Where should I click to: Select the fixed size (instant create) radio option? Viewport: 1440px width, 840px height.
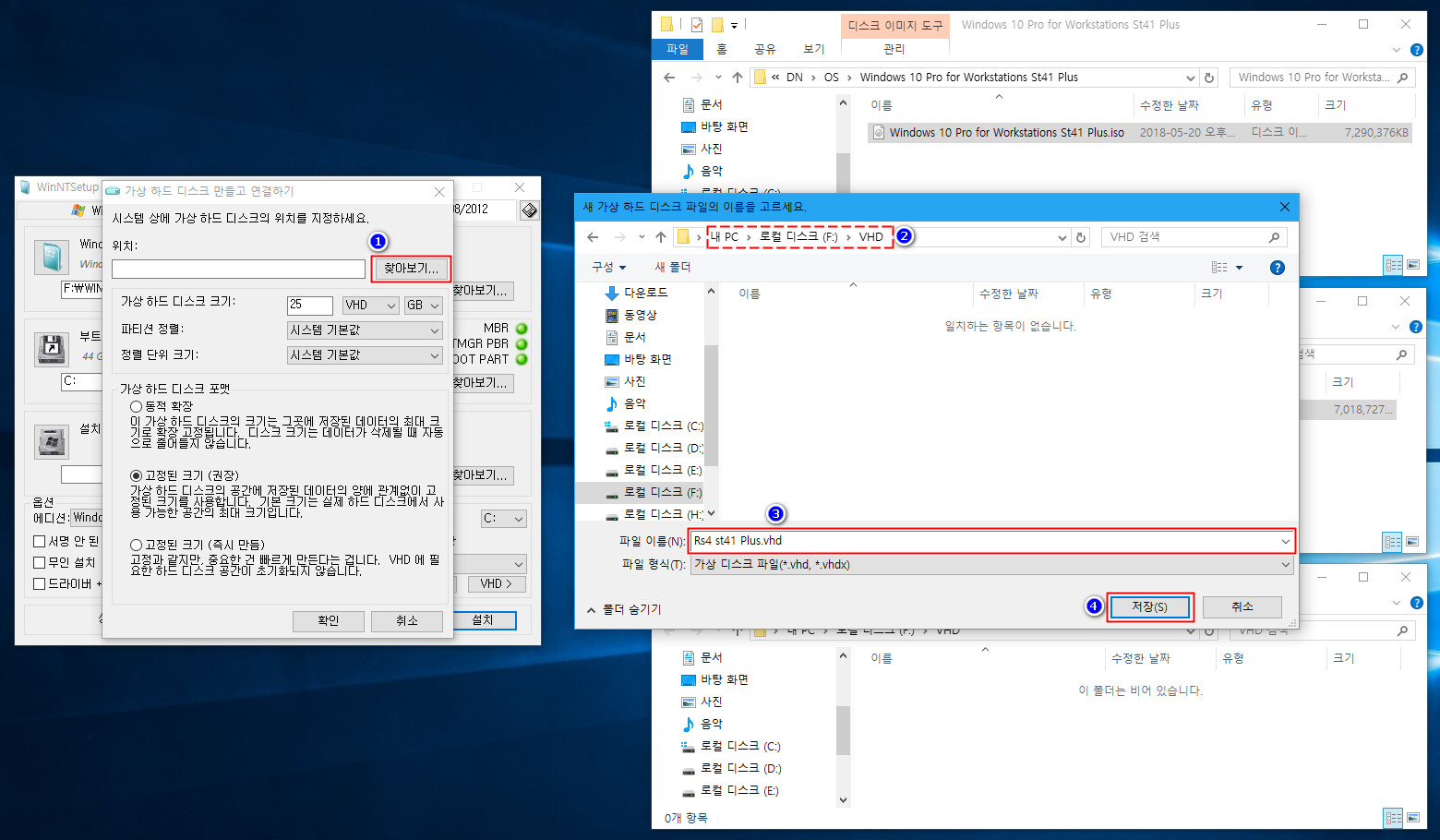[136, 545]
